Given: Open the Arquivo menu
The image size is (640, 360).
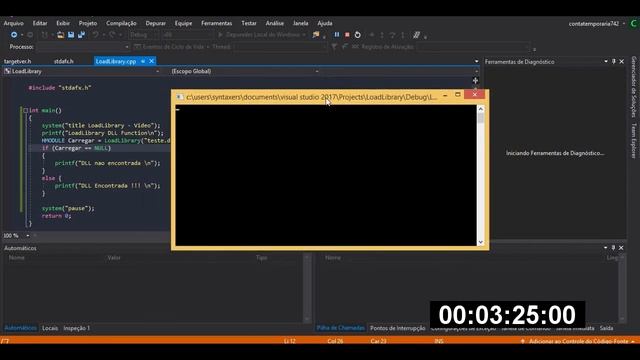Looking at the screenshot, I should (13, 23).
